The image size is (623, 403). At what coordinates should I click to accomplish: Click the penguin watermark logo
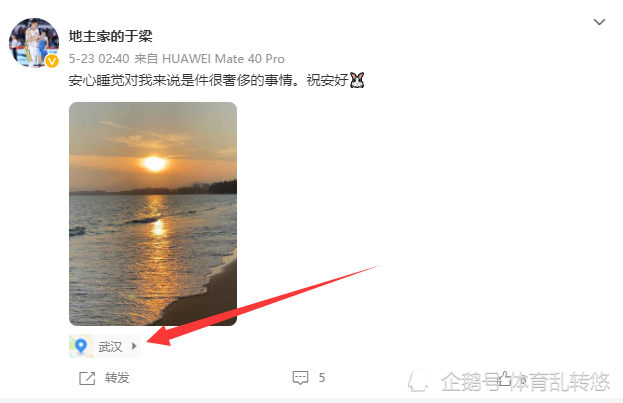tap(418, 381)
